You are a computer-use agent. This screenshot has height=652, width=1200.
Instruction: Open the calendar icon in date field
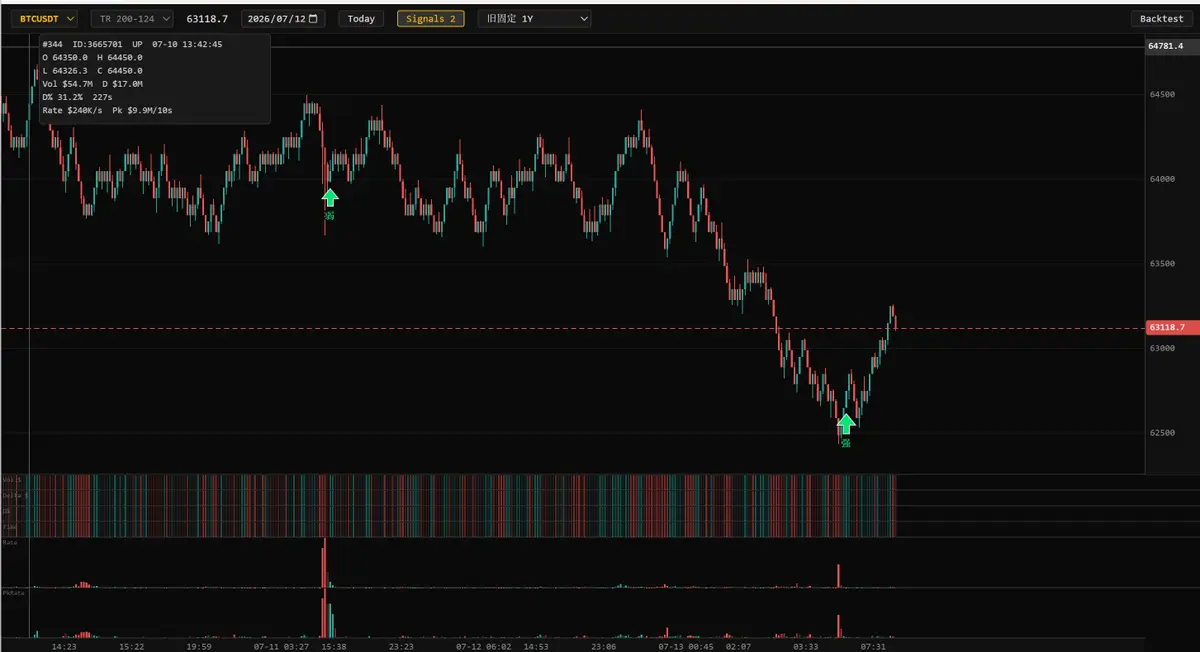click(x=314, y=19)
